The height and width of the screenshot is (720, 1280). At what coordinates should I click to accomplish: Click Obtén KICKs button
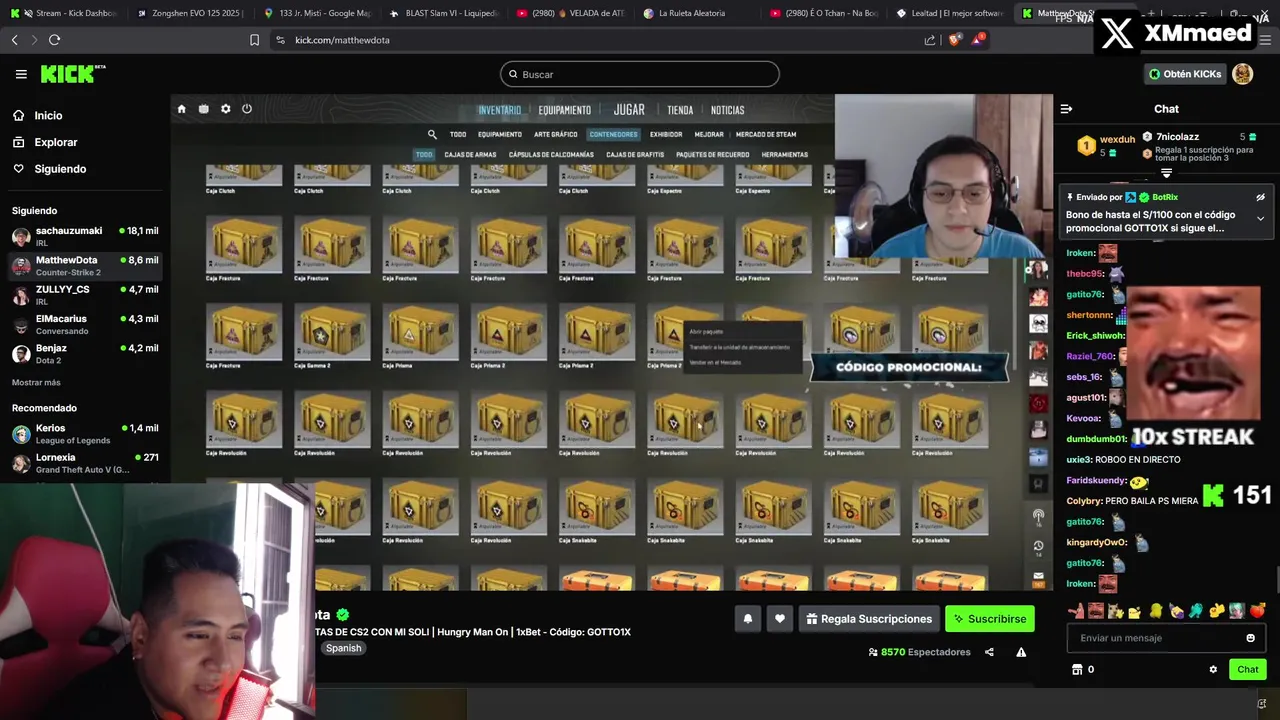point(1184,74)
